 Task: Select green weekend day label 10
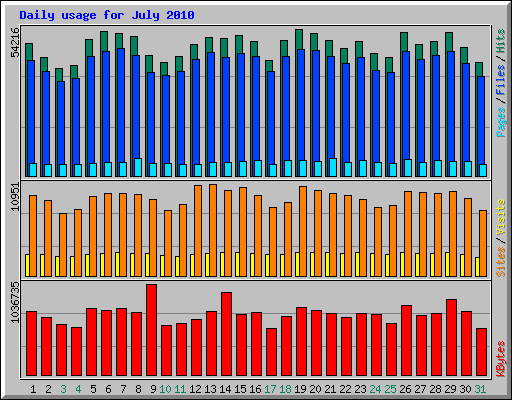165,389
